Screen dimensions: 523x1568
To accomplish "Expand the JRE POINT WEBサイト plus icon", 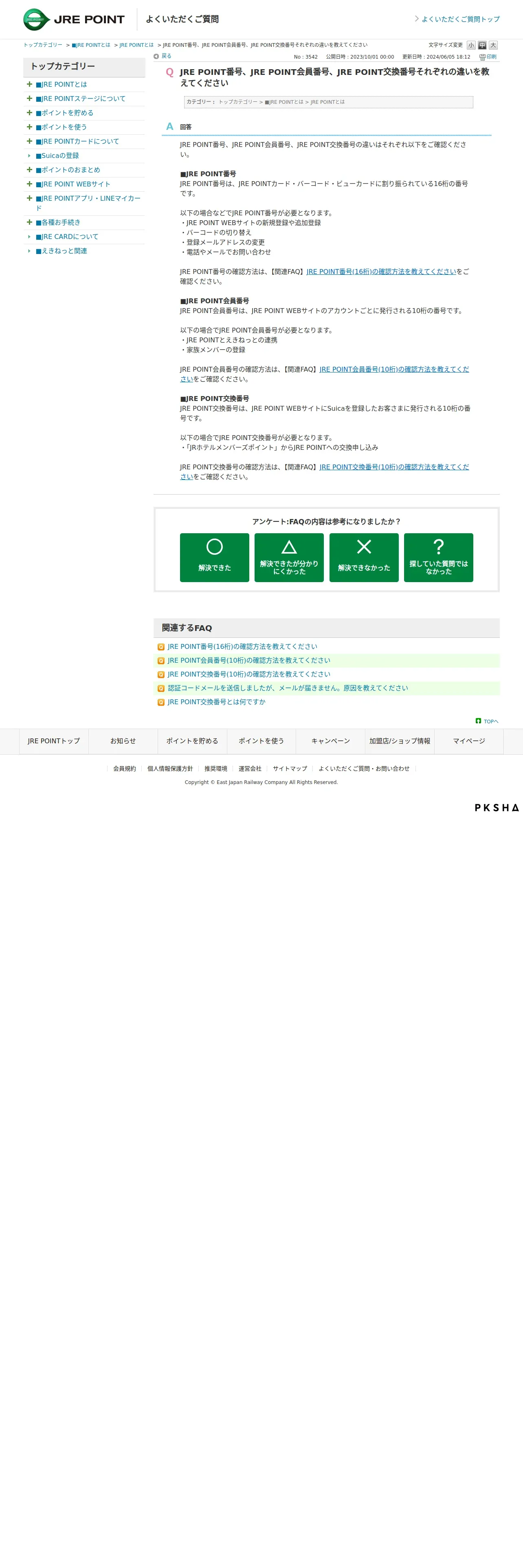I will tap(29, 184).
